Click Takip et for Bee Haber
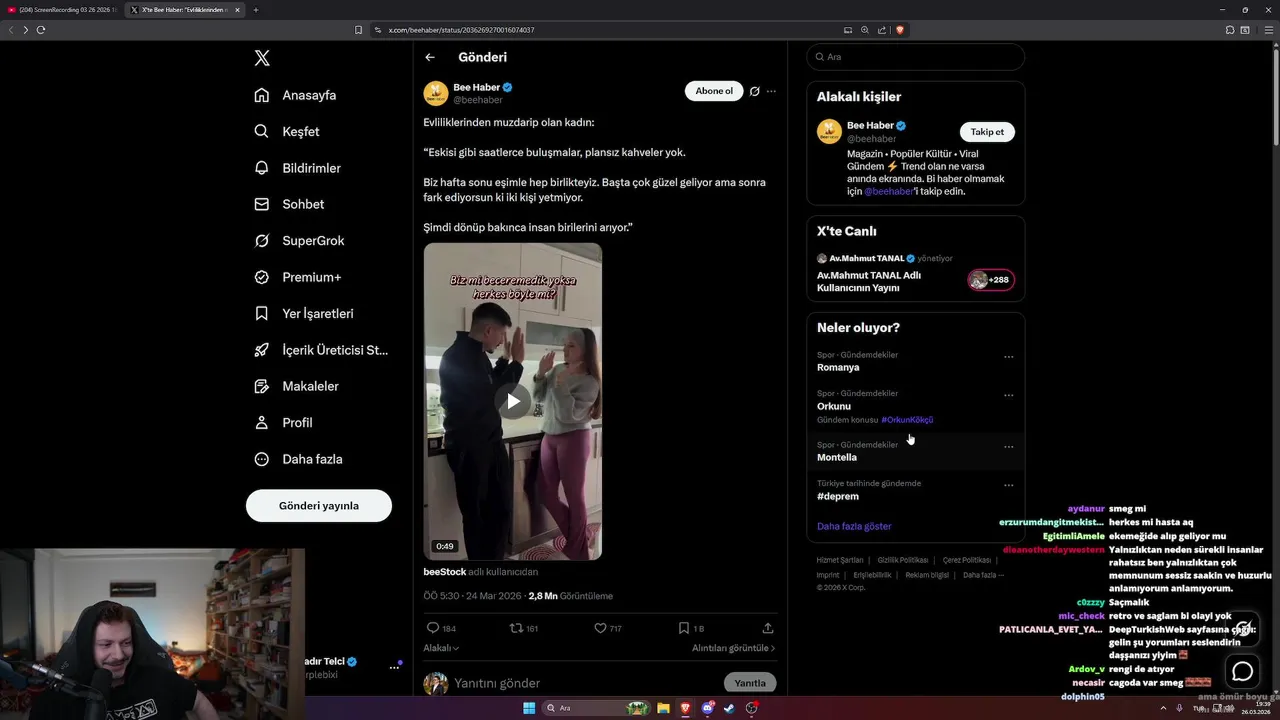 coord(987,132)
